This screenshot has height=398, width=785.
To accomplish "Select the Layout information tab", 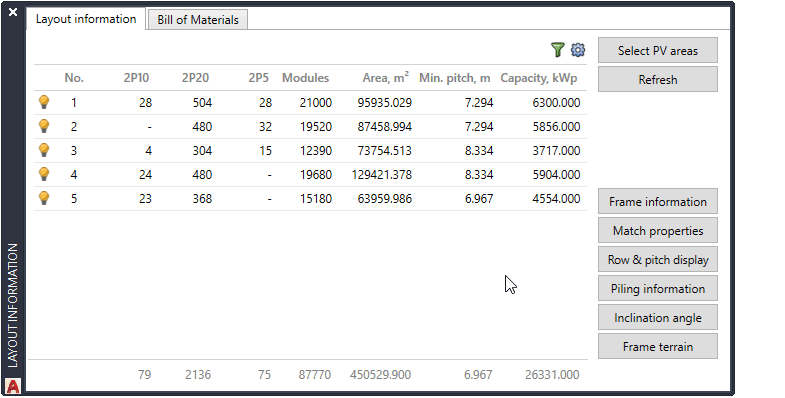I will (86, 19).
